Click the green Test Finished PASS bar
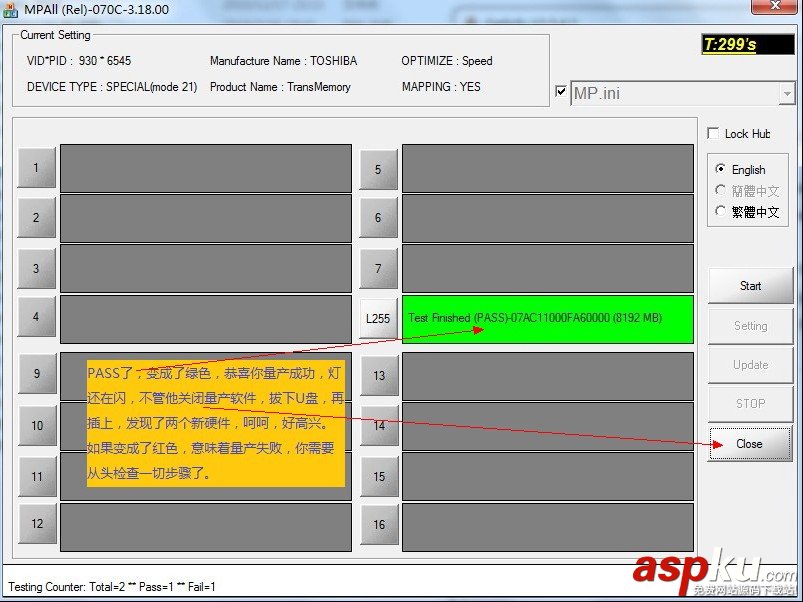Image resolution: width=803 pixels, height=602 pixels. click(547, 318)
